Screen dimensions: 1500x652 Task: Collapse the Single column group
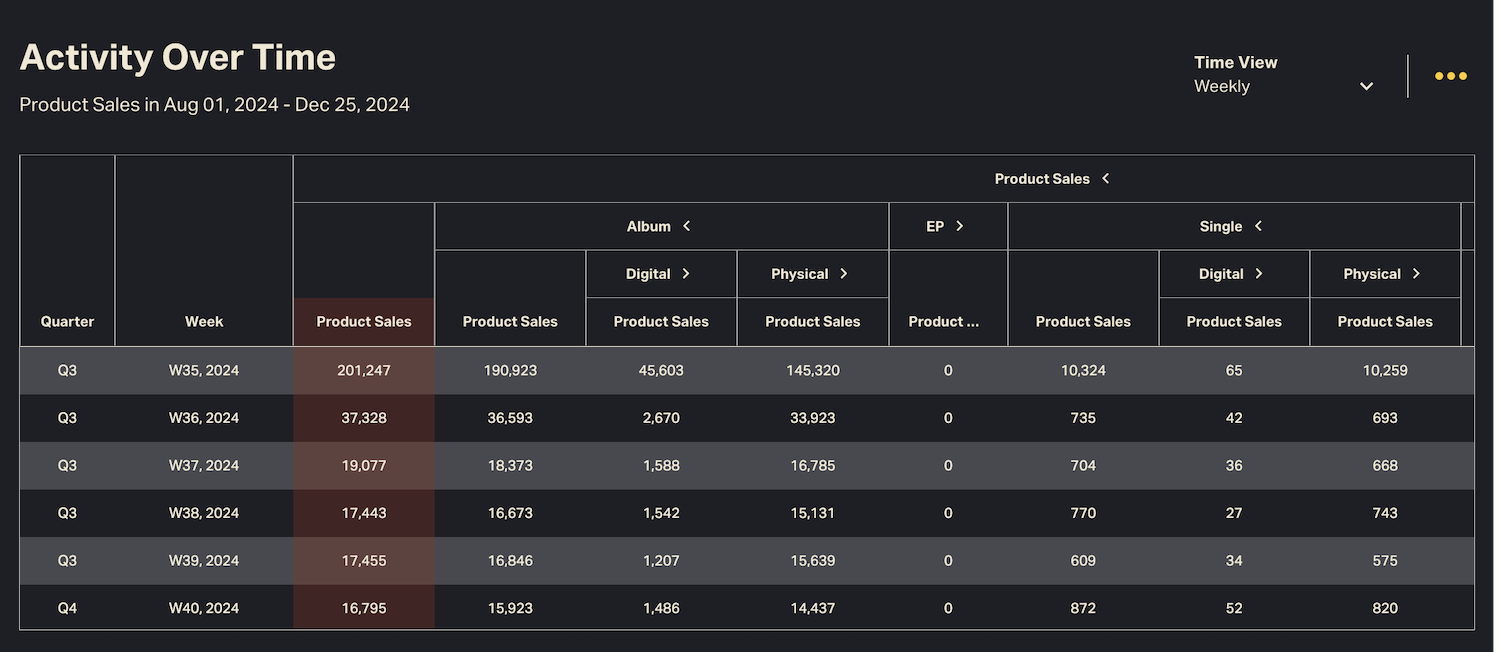pyautogui.click(x=1258, y=226)
